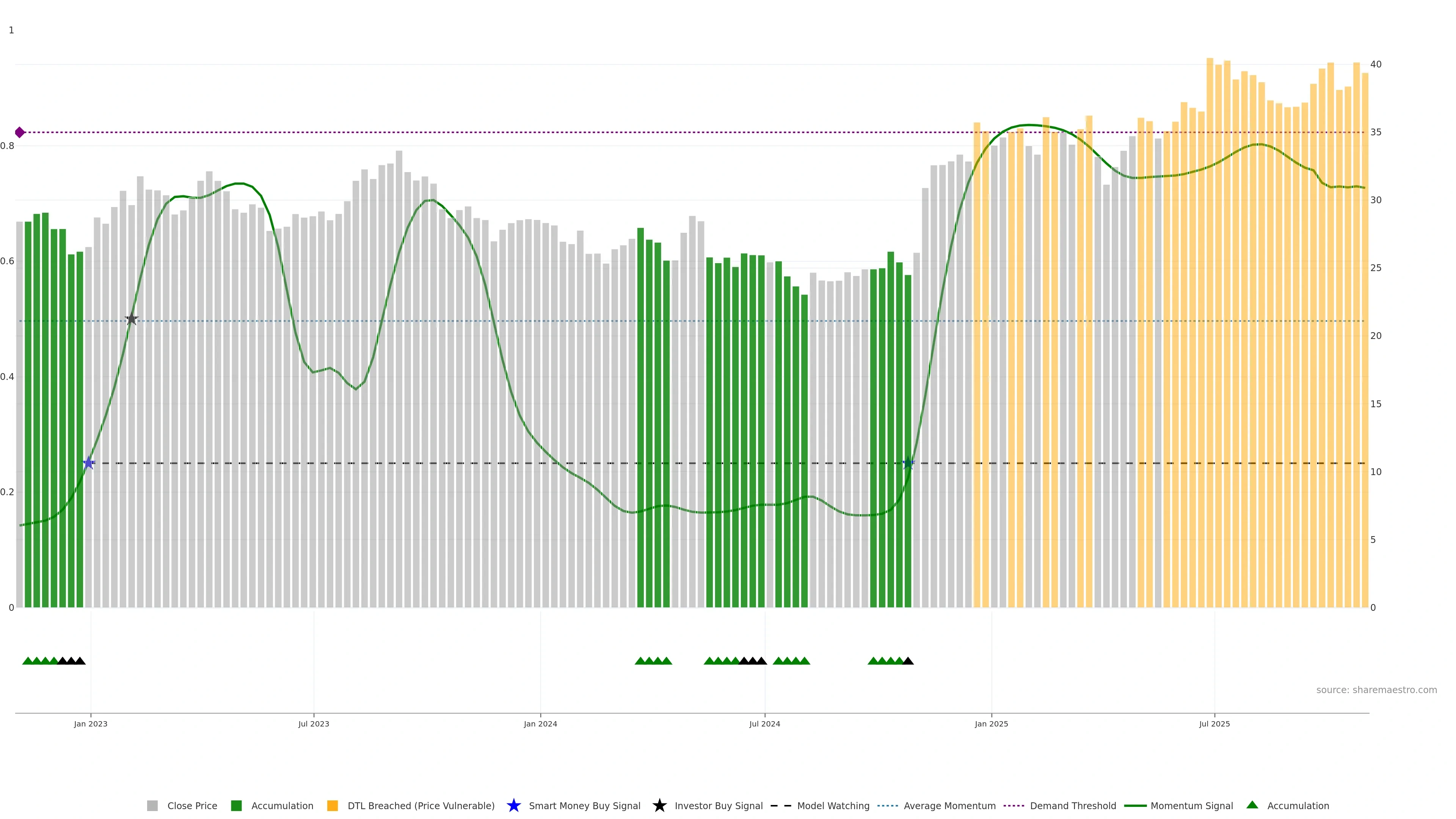1456x819 pixels.
Task: Click the black Investor Buy Signal legend star
Action: tap(659, 806)
